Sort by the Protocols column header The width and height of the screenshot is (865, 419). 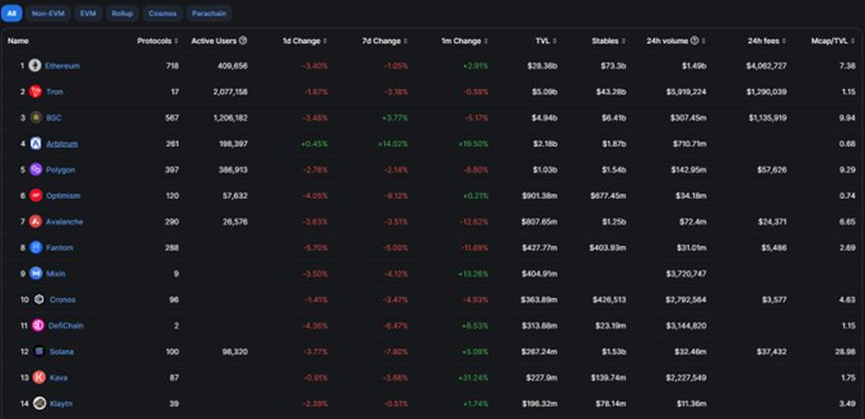157,41
